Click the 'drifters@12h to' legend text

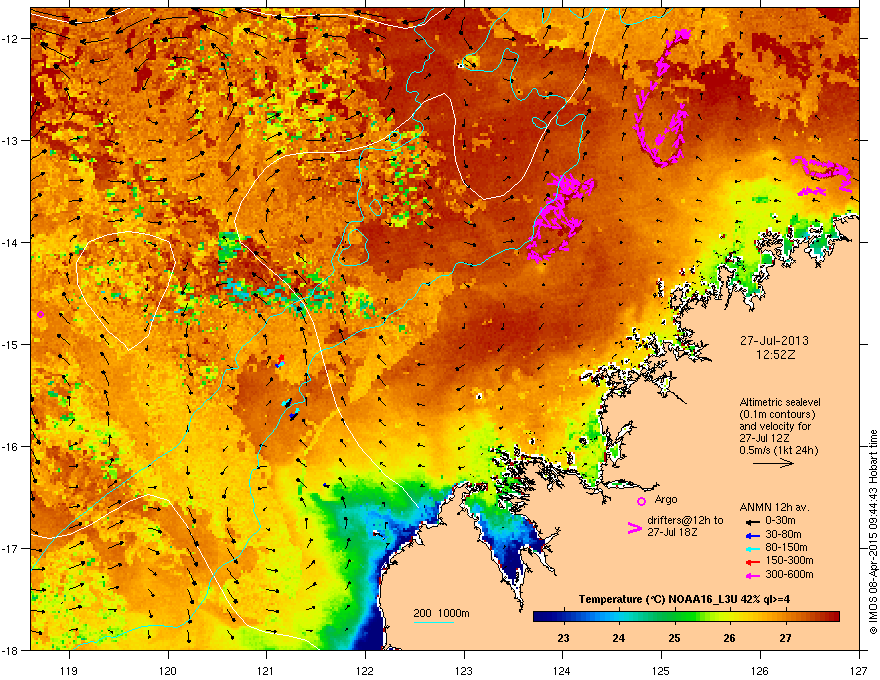coord(685,520)
